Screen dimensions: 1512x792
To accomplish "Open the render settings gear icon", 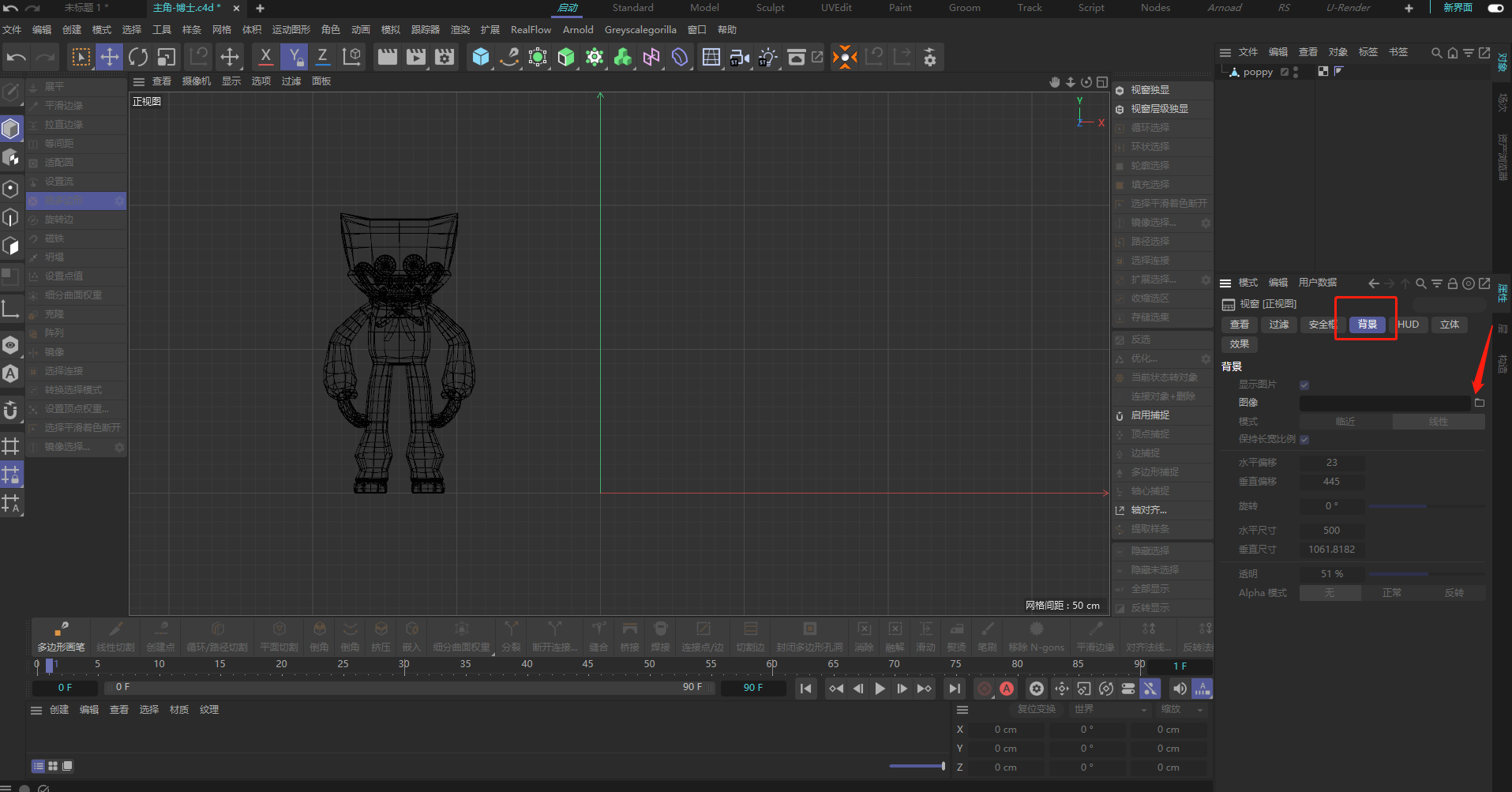I will pyautogui.click(x=445, y=57).
